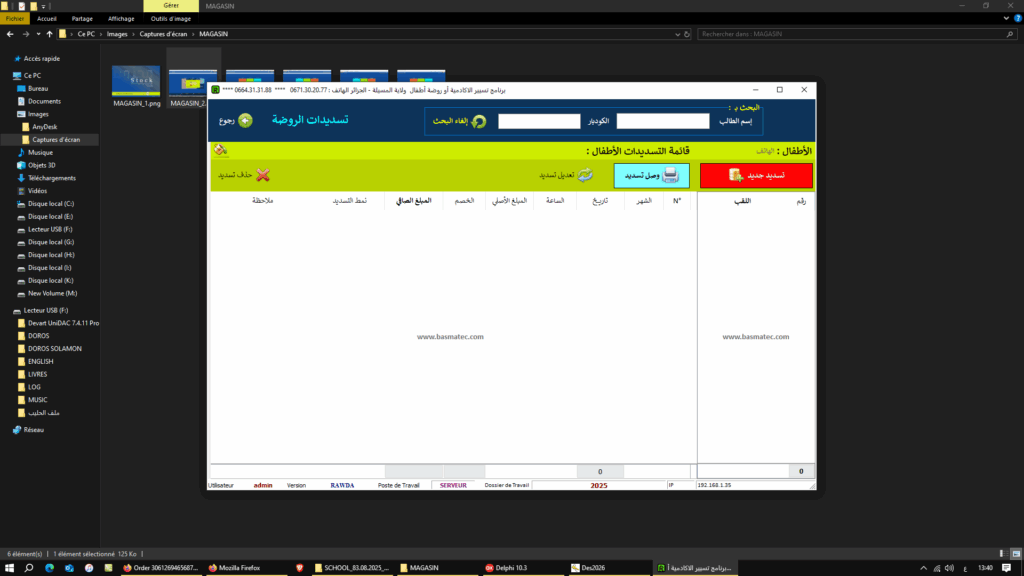Viewport: 1024px width, 576px height.
Task: Expand the Ce PC tree node
Action: point(7,75)
